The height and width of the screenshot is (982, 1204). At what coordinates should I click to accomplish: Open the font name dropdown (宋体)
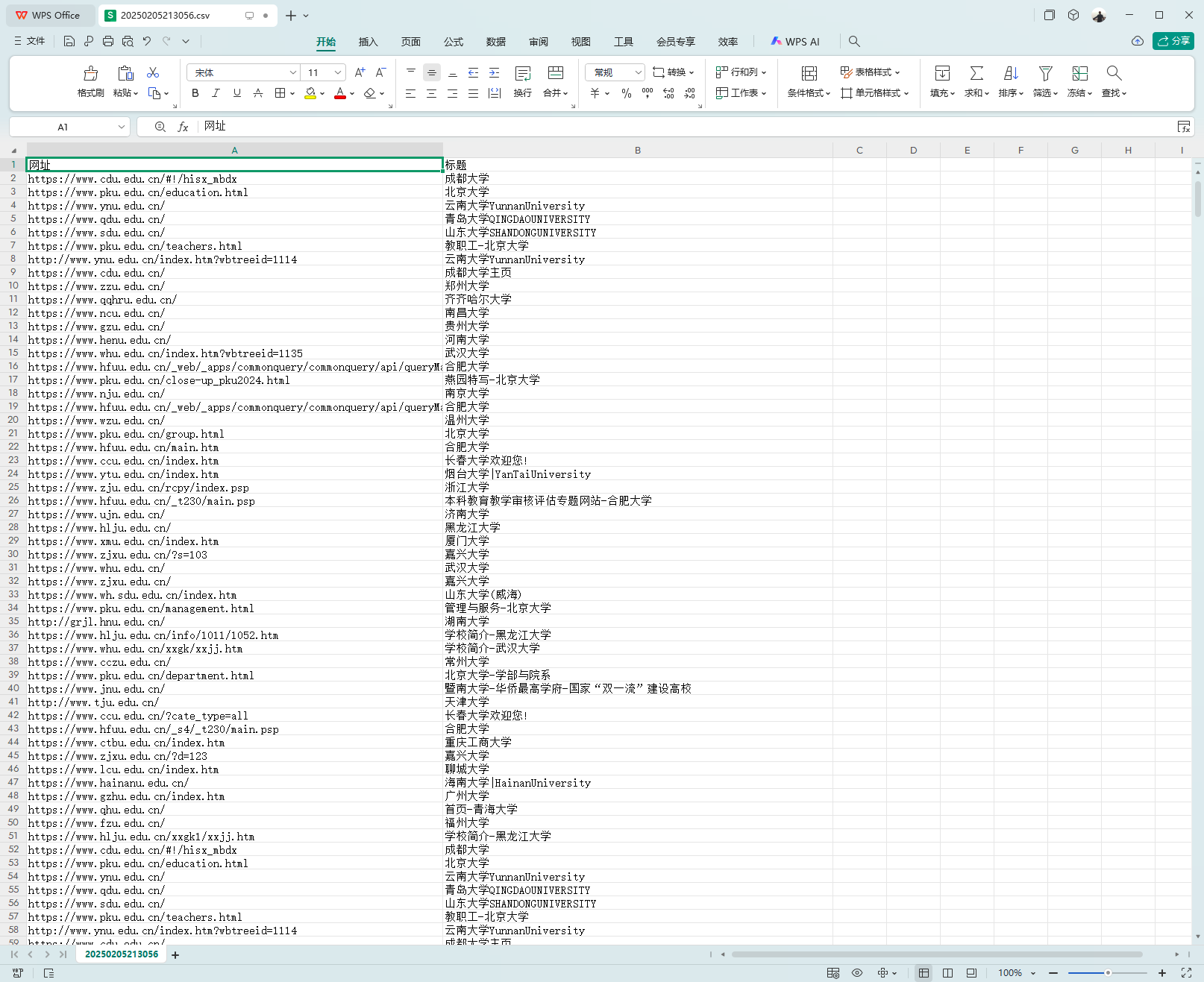(x=292, y=72)
